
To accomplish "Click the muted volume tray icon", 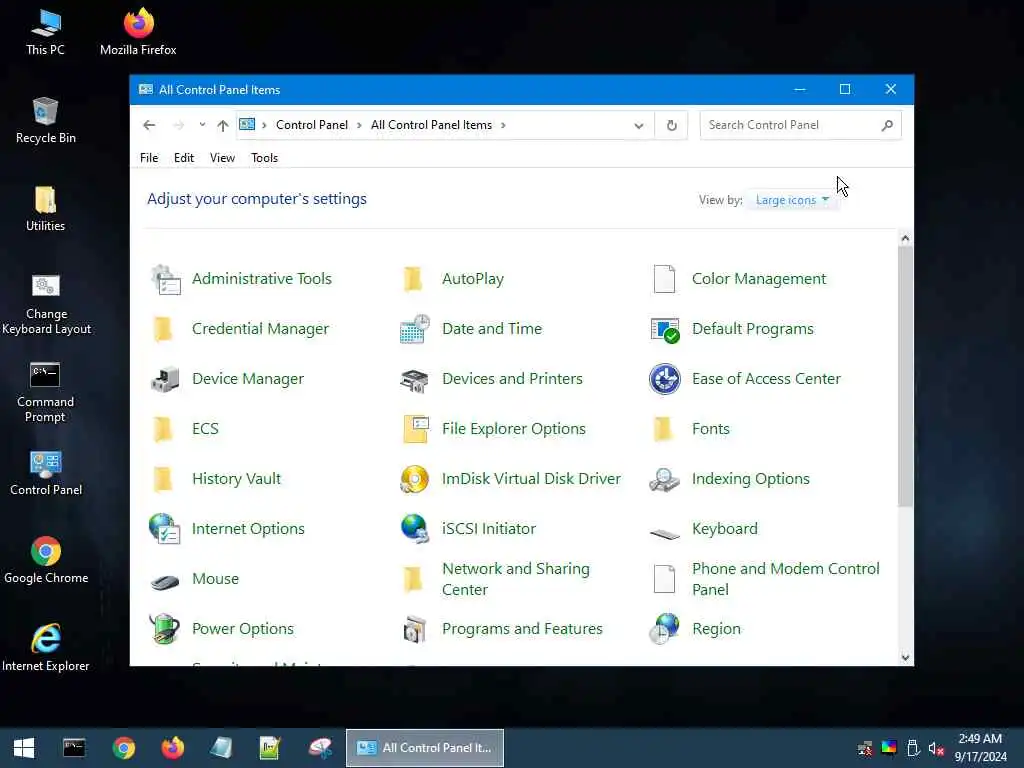I will [936, 748].
